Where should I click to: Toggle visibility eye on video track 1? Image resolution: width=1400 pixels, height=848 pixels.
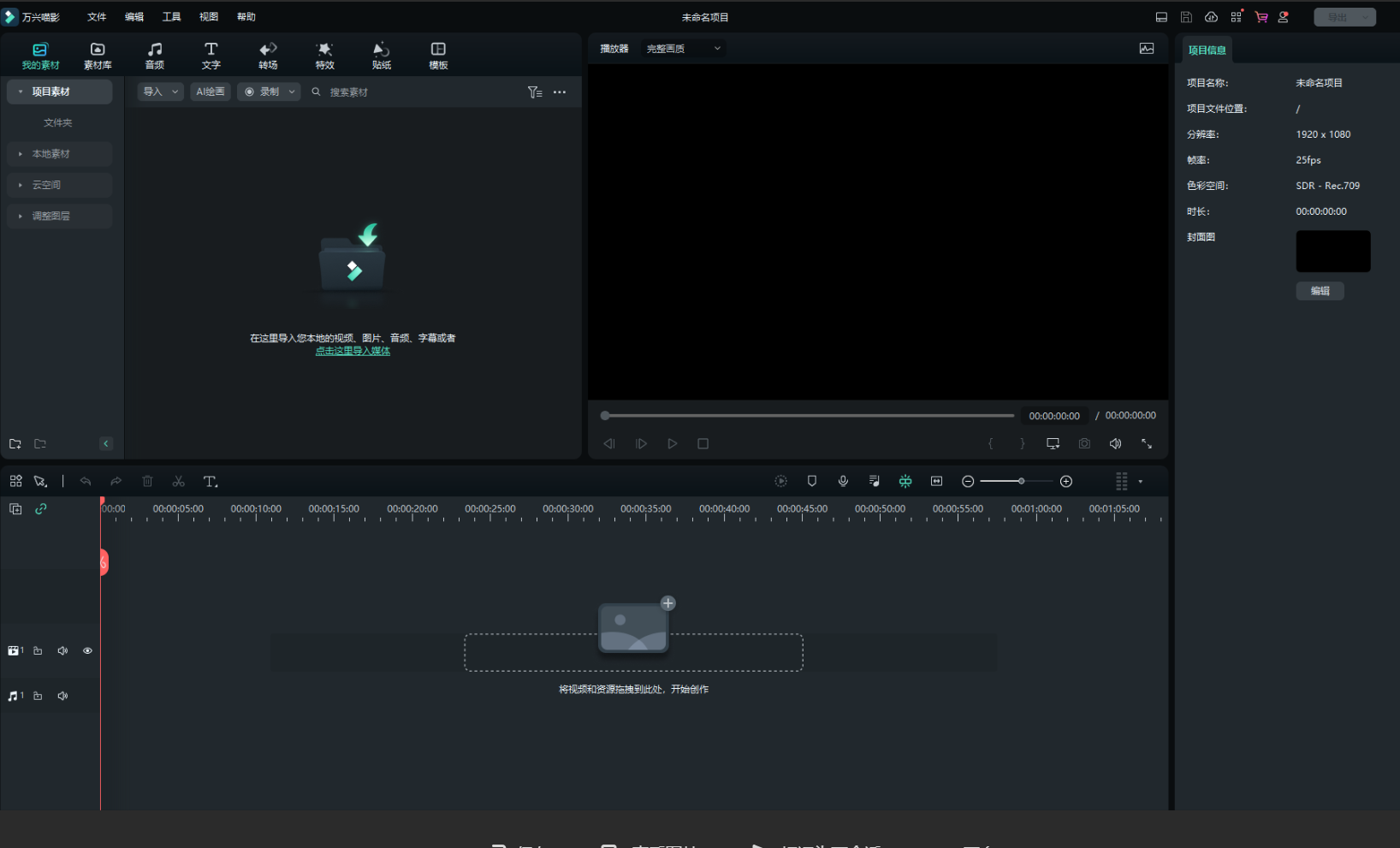[87, 651]
